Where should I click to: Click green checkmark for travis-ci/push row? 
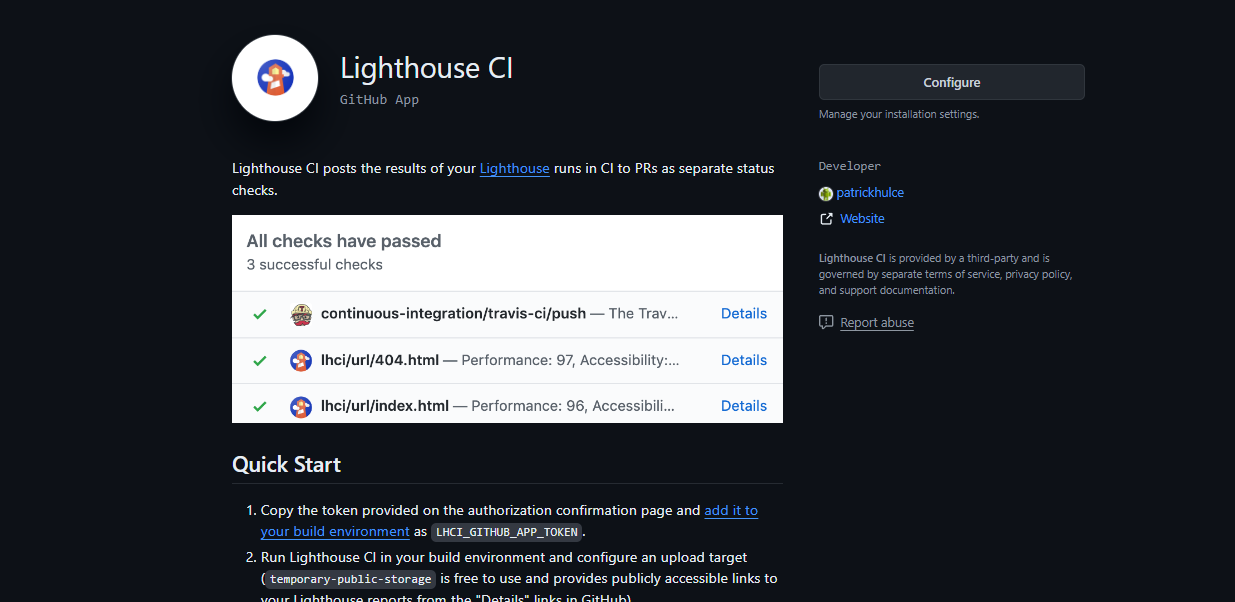(260, 314)
